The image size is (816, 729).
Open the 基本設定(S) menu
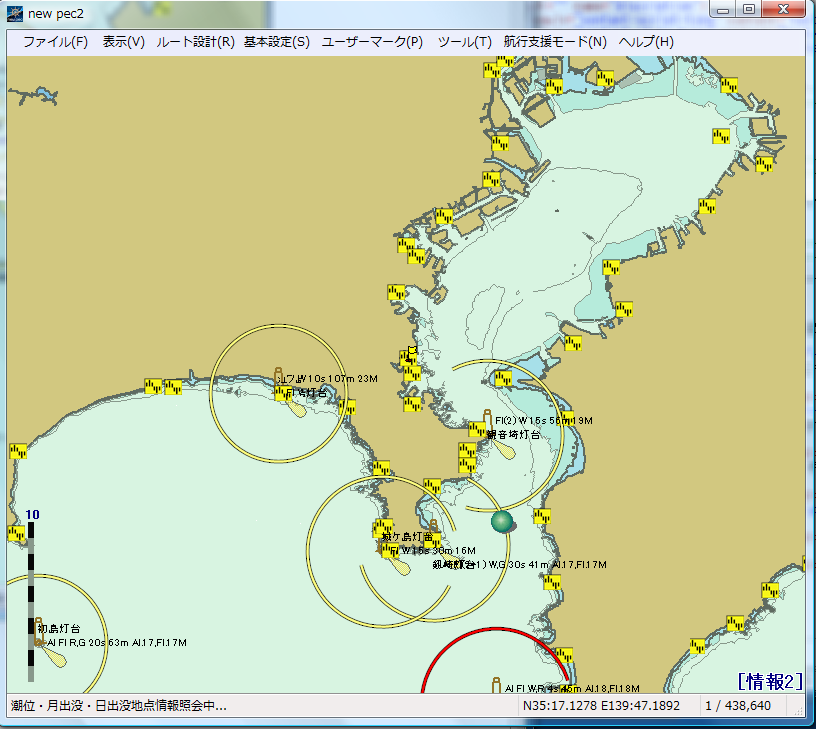[276, 42]
